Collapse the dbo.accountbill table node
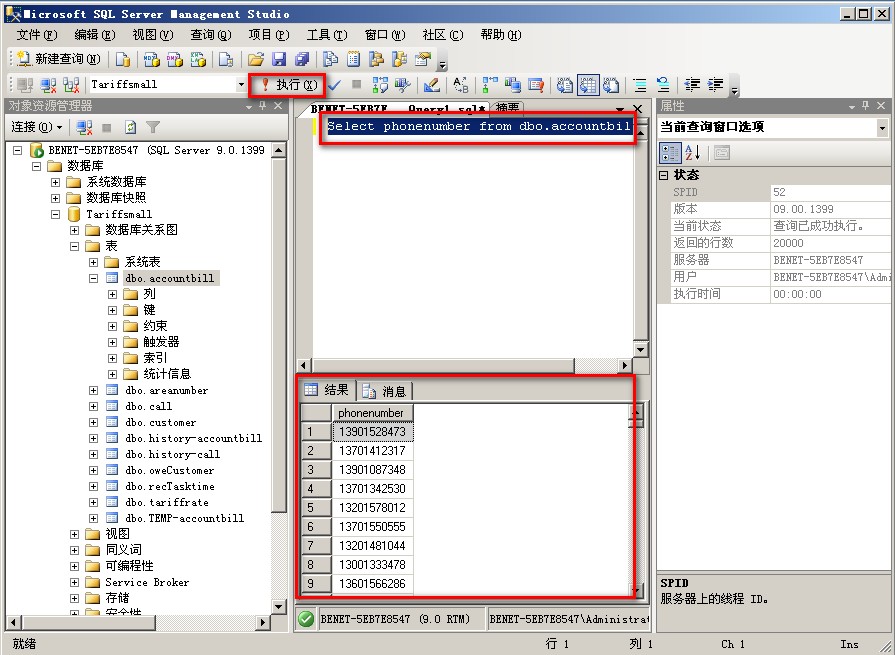Image resolution: width=895 pixels, height=655 pixels. coord(93,278)
